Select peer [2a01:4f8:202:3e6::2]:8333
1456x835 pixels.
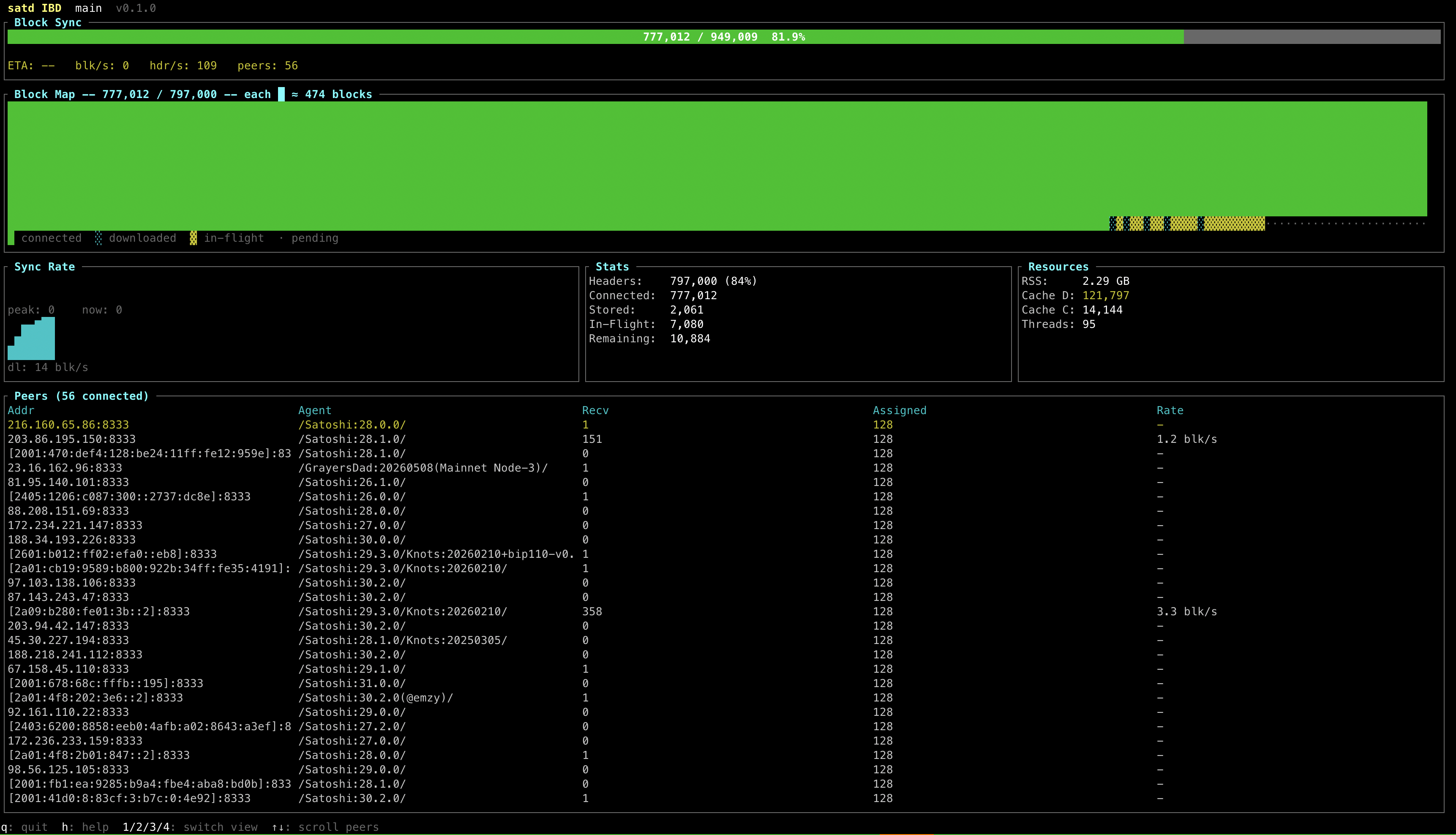[724, 697]
